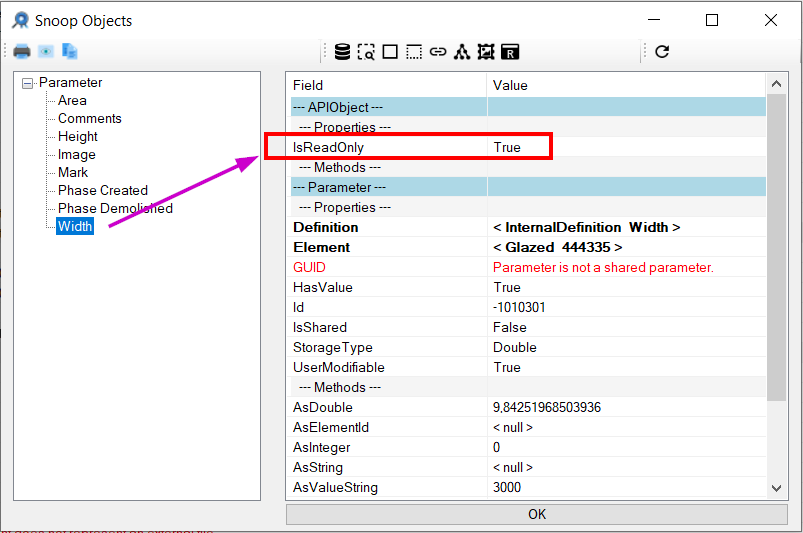Click the blue Parameter section header row
Viewport: 803px width, 533px height.
[528, 187]
